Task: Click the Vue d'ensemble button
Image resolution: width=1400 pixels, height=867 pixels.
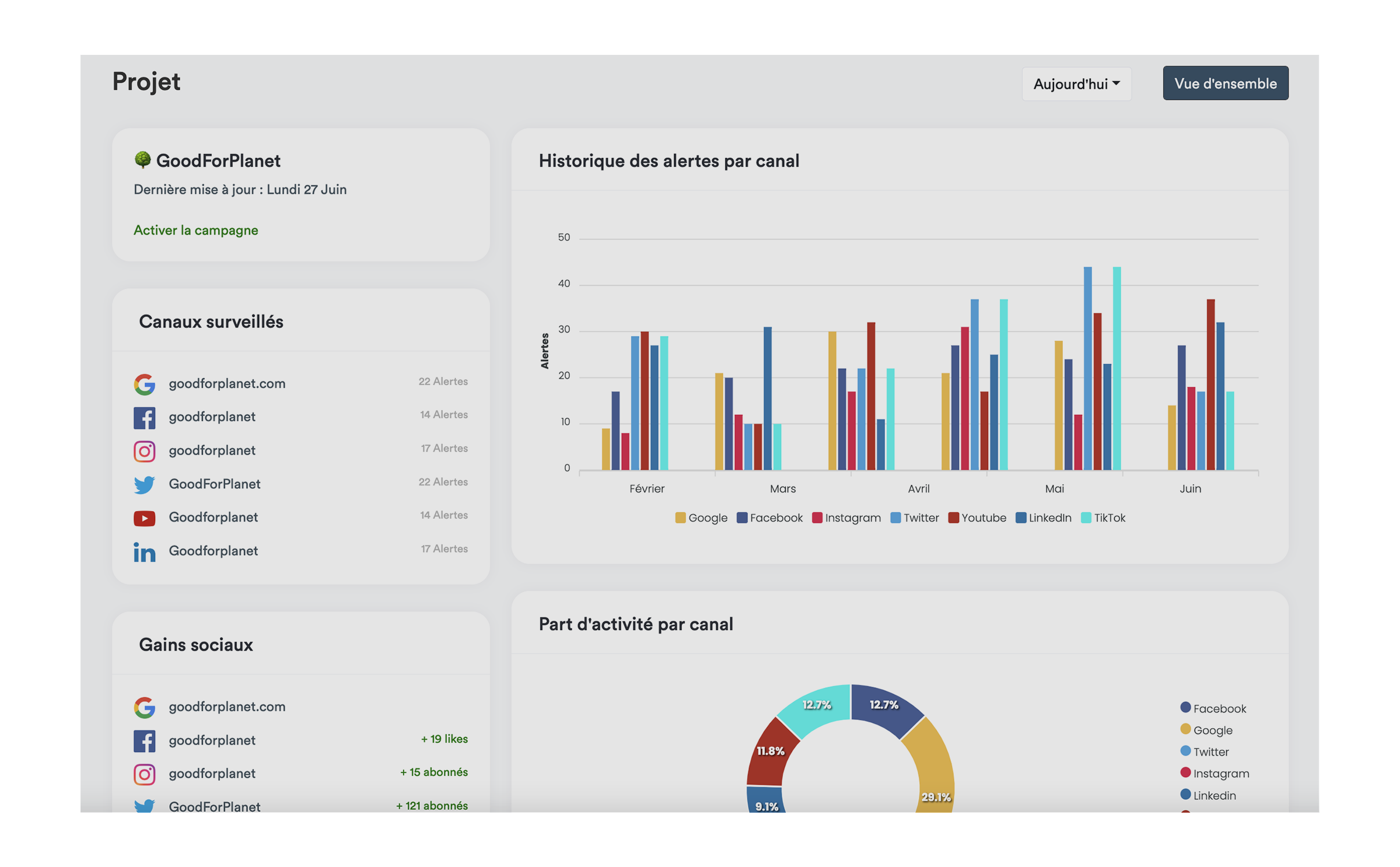Action: 1225,83
